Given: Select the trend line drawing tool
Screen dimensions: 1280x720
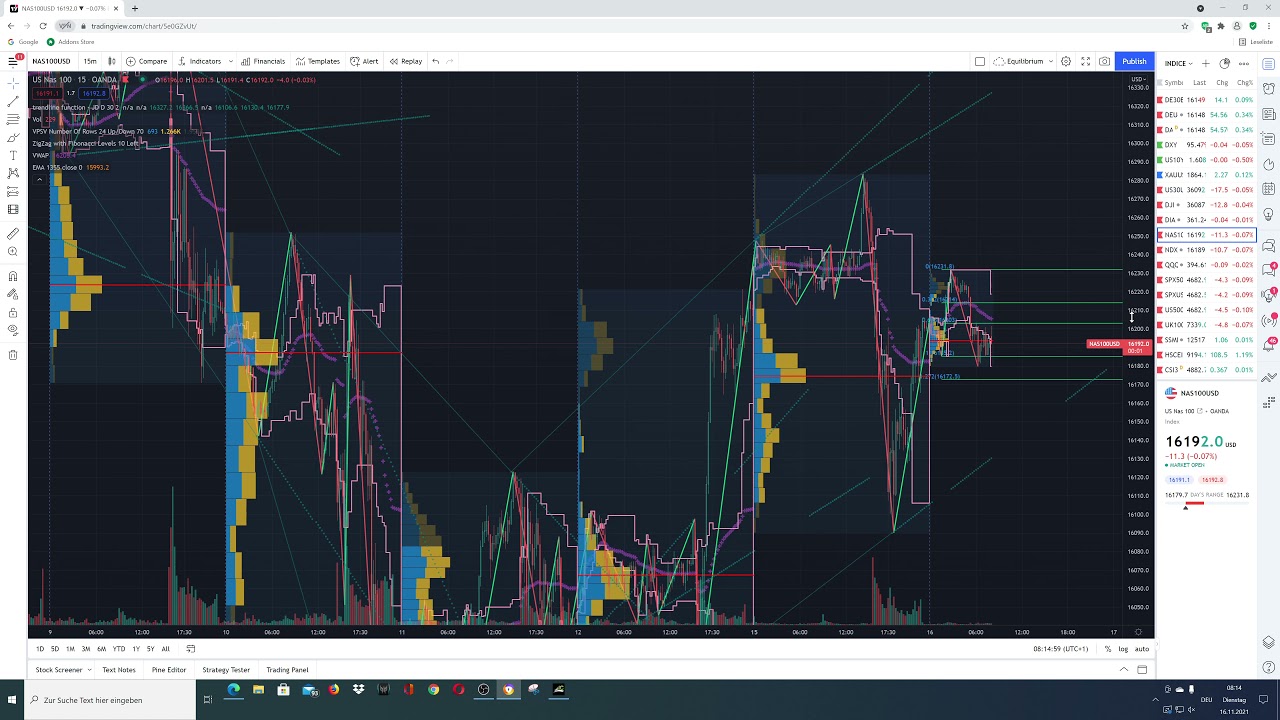Looking at the screenshot, I should 13,101.
